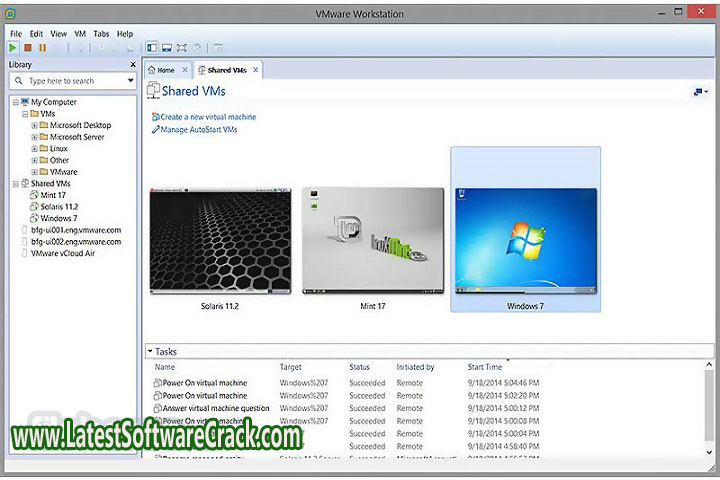Collapse the Shared VMs tree node
Viewport: 720px width, 480px height.
[16, 184]
